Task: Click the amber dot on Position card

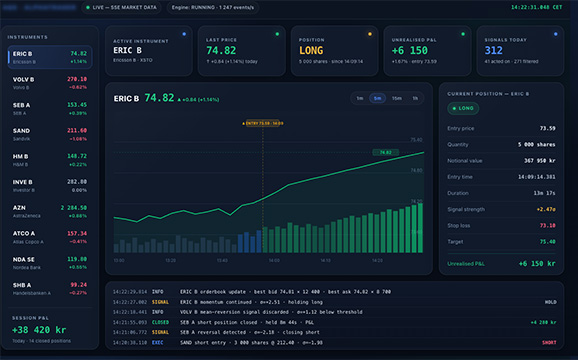Action: point(370,34)
